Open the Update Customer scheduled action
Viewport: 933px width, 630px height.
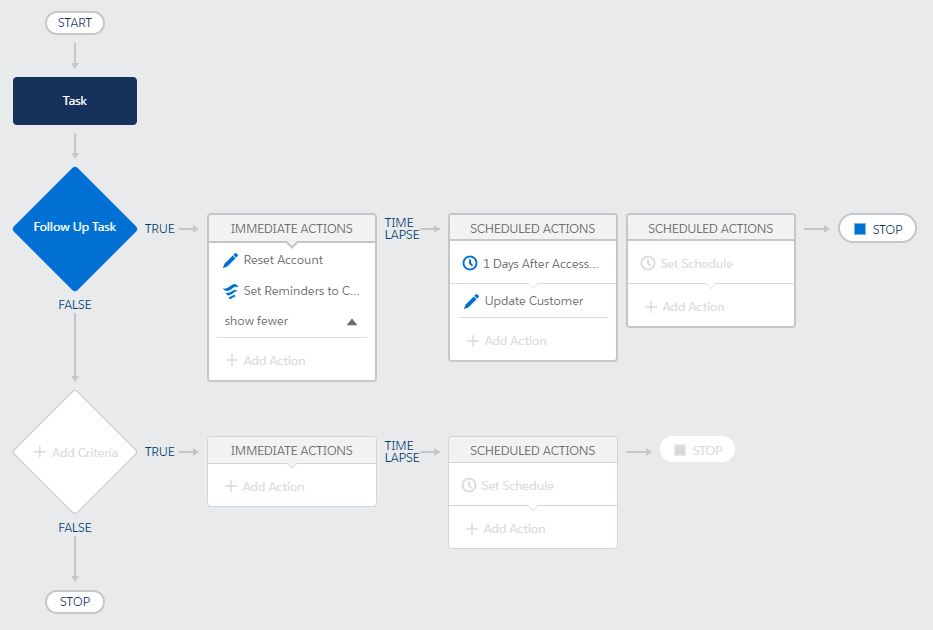(534, 301)
